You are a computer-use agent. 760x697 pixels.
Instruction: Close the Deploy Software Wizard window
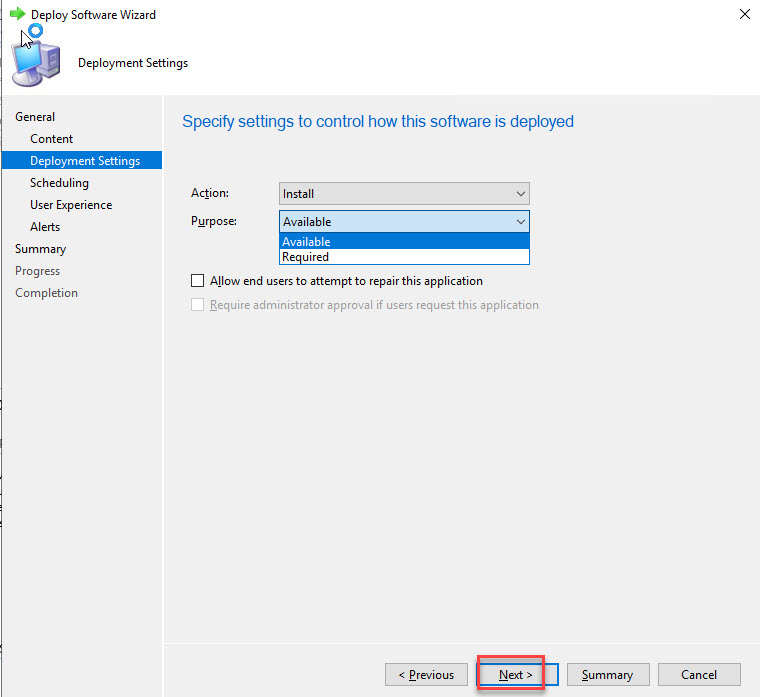744,15
